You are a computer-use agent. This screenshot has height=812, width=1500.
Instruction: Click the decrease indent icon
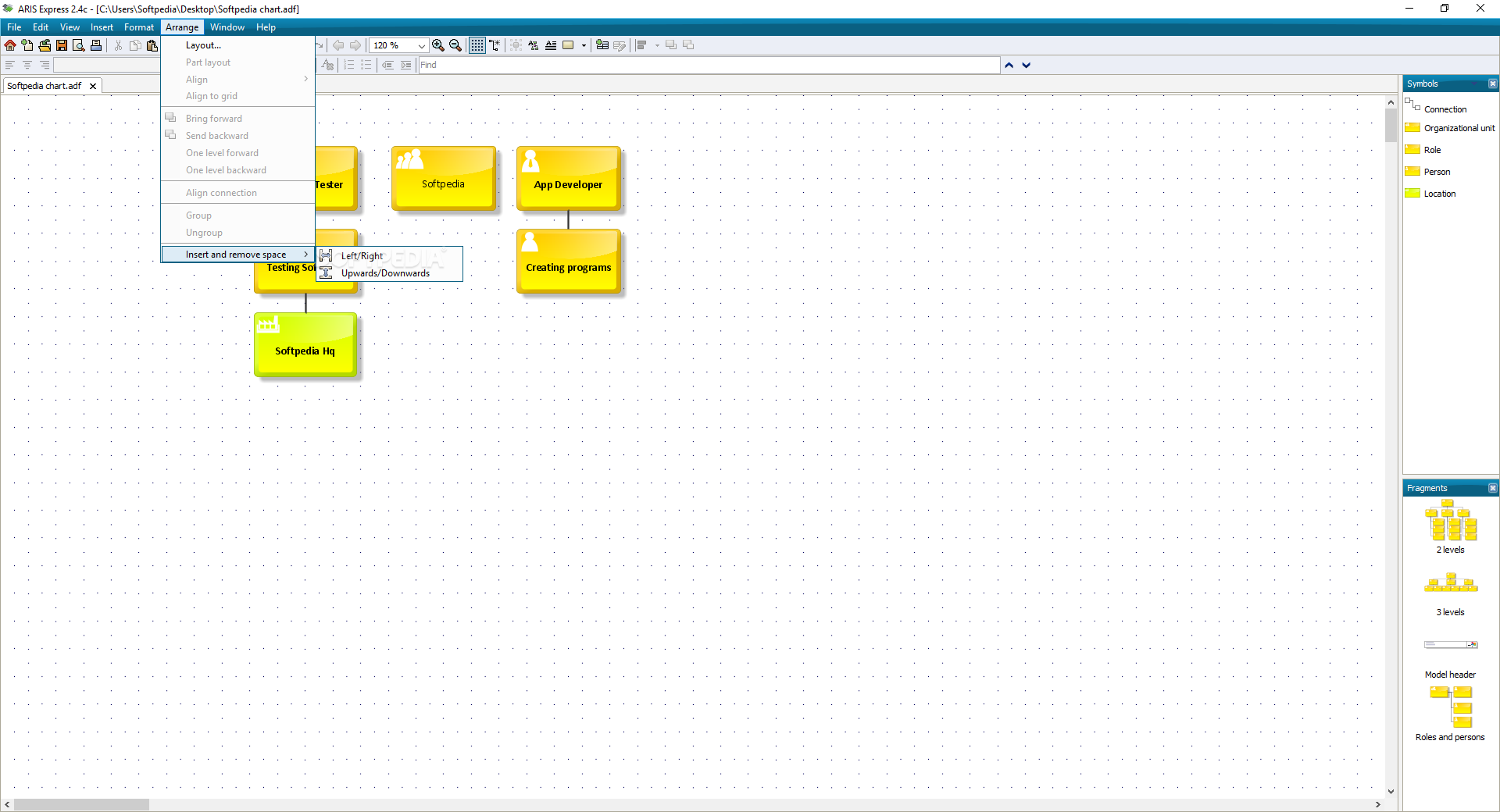(388, 65)
